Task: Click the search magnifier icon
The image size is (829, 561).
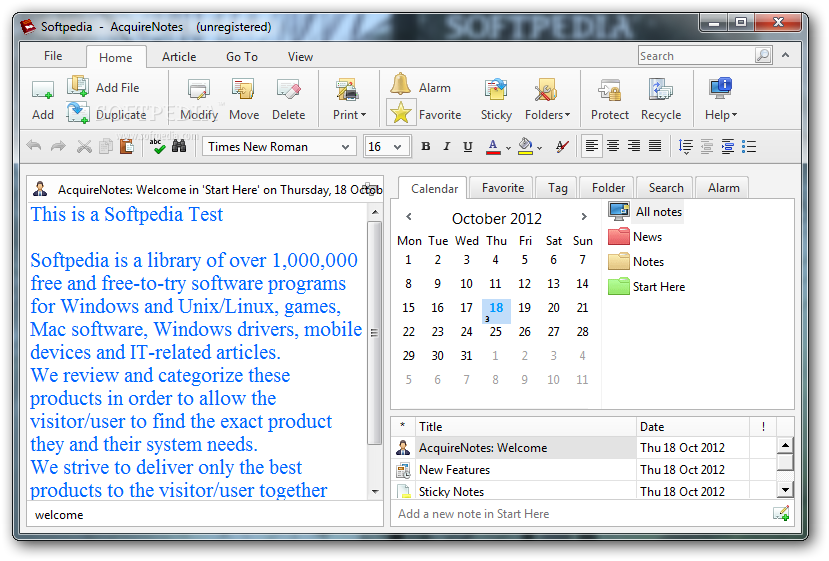Action: tap(763, 55)
